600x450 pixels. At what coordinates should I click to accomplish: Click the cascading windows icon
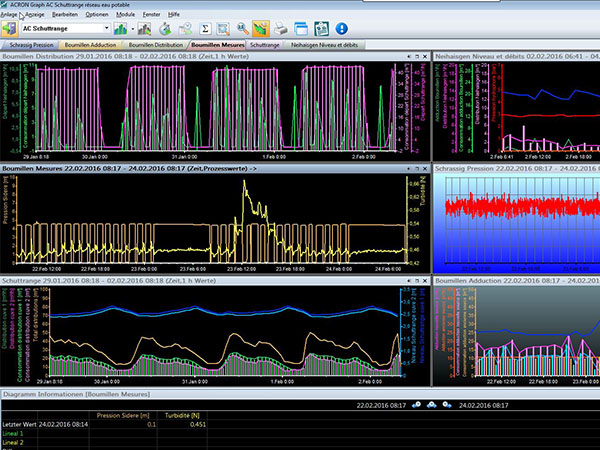click(x=301, y=29)
